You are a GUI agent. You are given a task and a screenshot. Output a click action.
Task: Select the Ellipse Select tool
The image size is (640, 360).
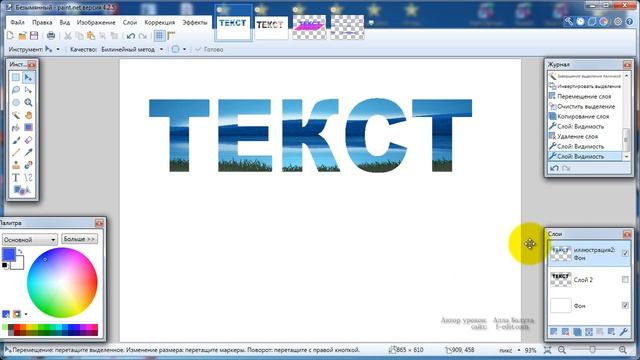[x=16, y=102]
